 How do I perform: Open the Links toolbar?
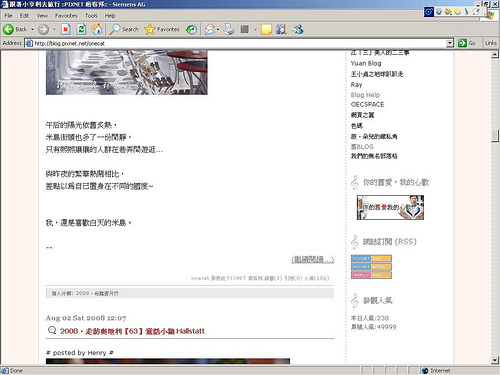coord(491,43)
